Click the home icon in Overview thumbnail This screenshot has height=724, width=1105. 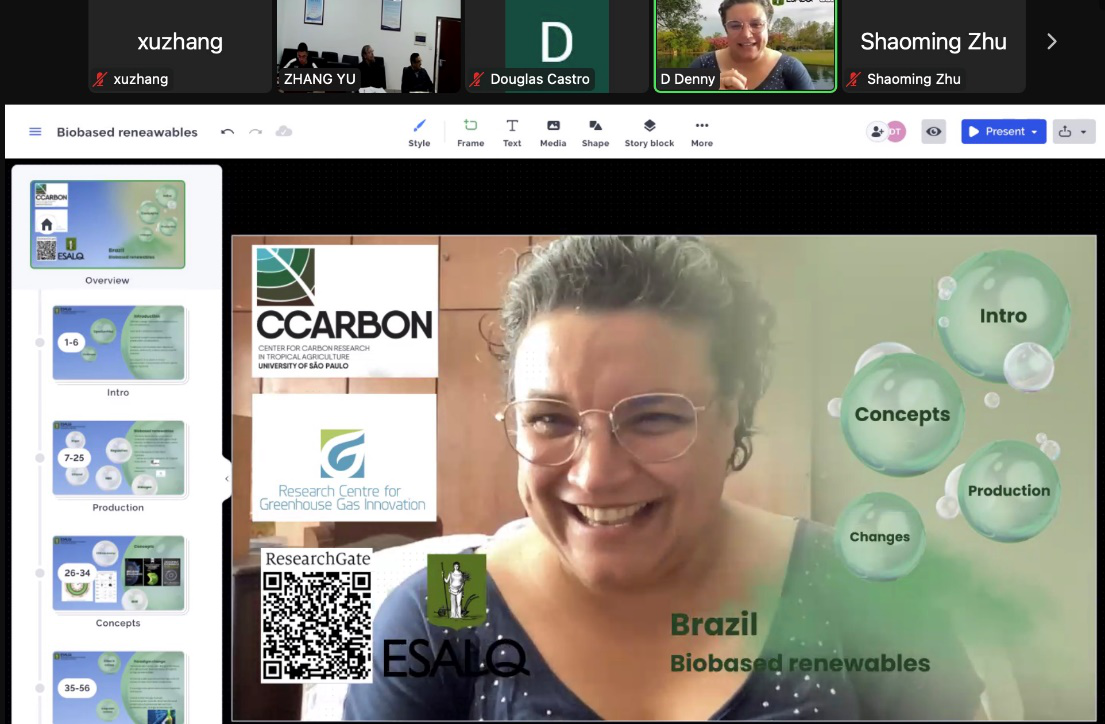(47, 225)
